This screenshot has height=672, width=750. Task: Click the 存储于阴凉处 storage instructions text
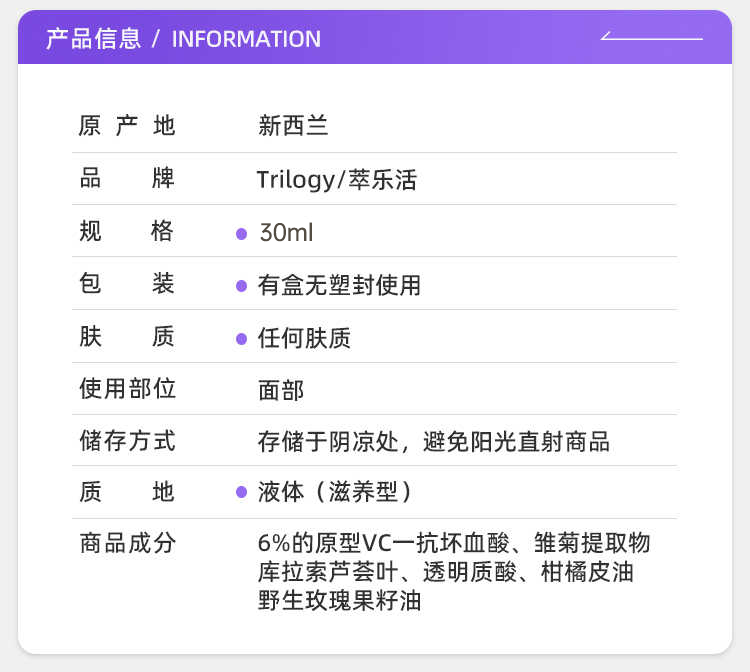pos(433,441)
